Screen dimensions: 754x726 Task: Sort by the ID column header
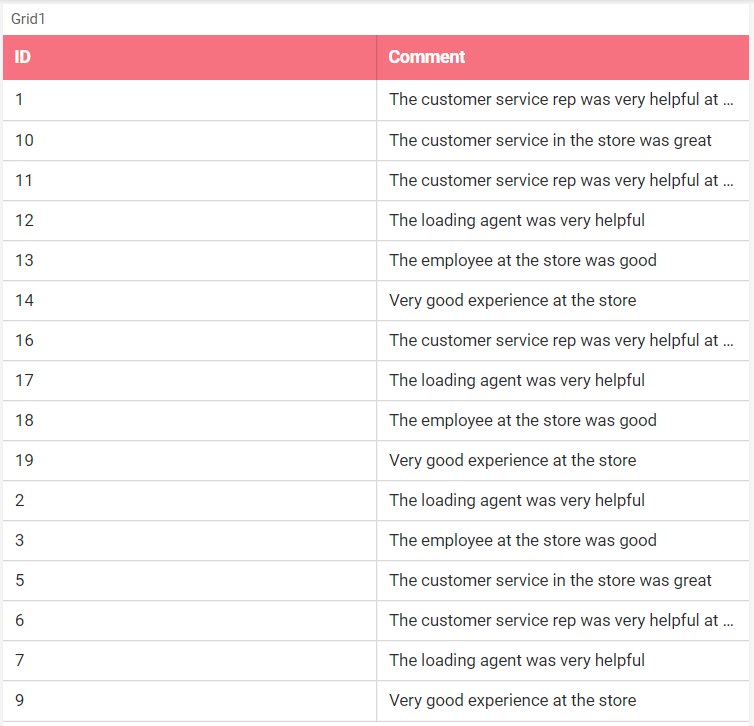point(189,57)
